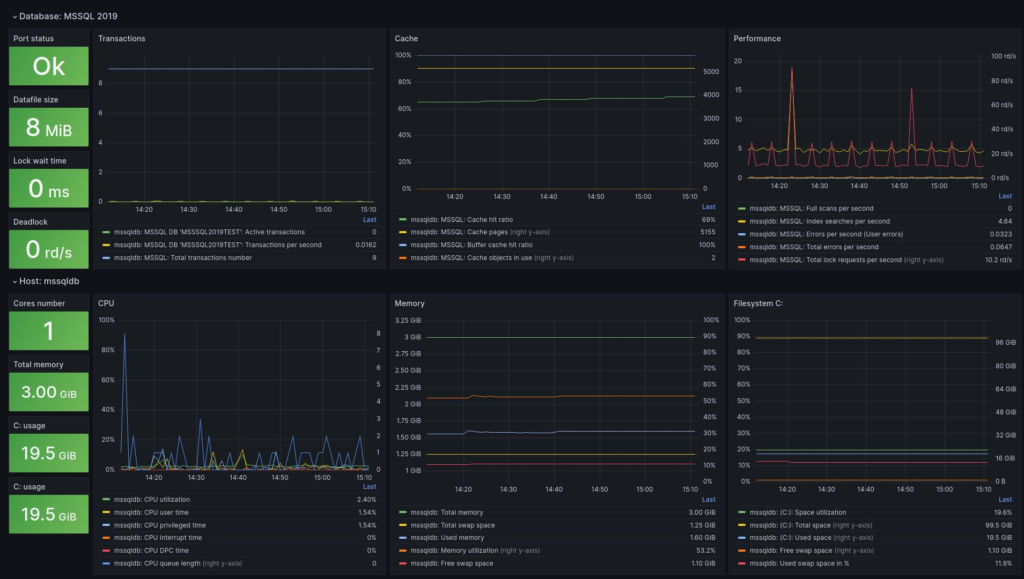Click color swatch for Active transactions series
Viewport: 1024px width, 579px height.
point(106,232)
